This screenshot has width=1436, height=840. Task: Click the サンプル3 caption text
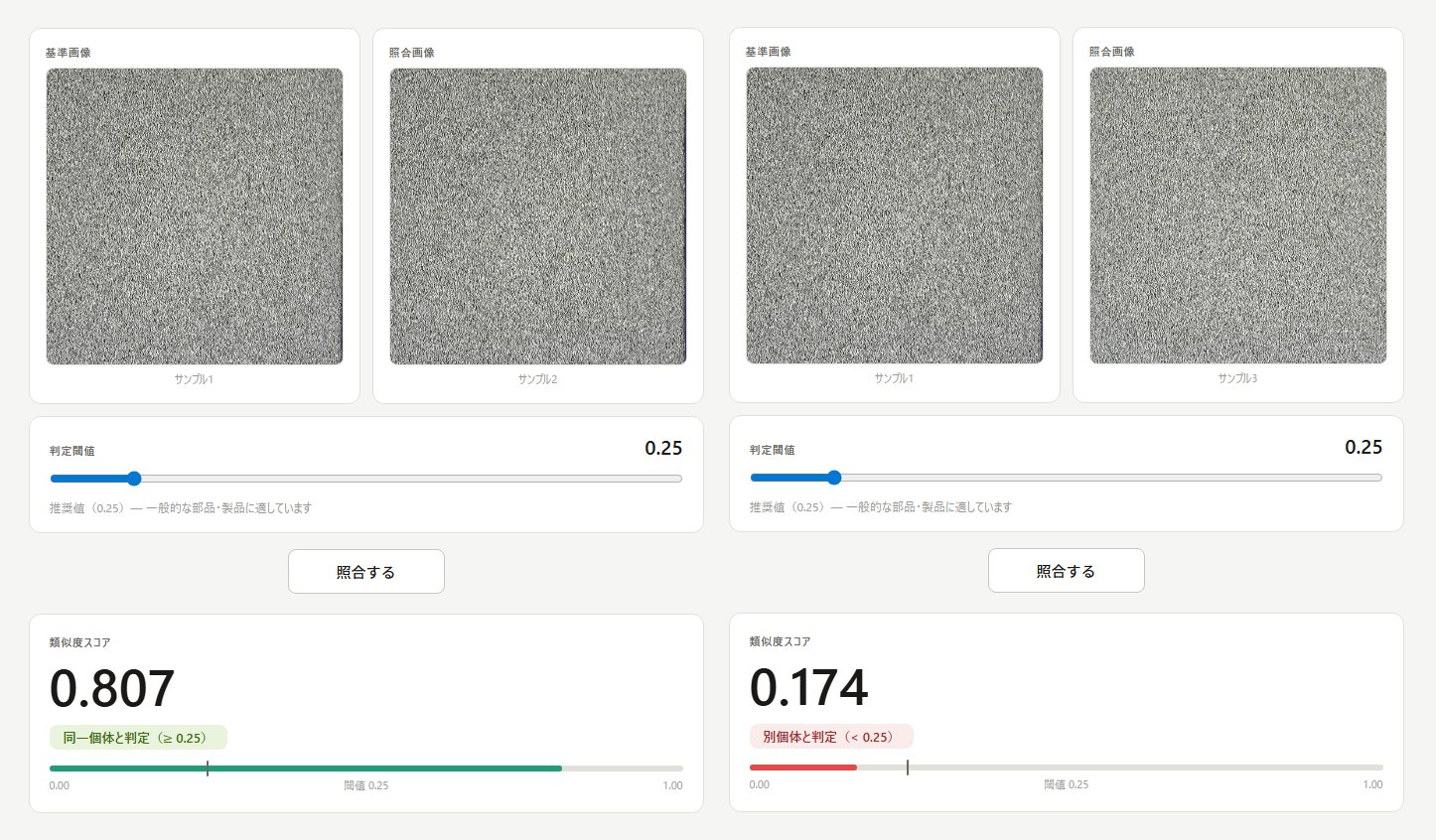[x=1238, y=378]
